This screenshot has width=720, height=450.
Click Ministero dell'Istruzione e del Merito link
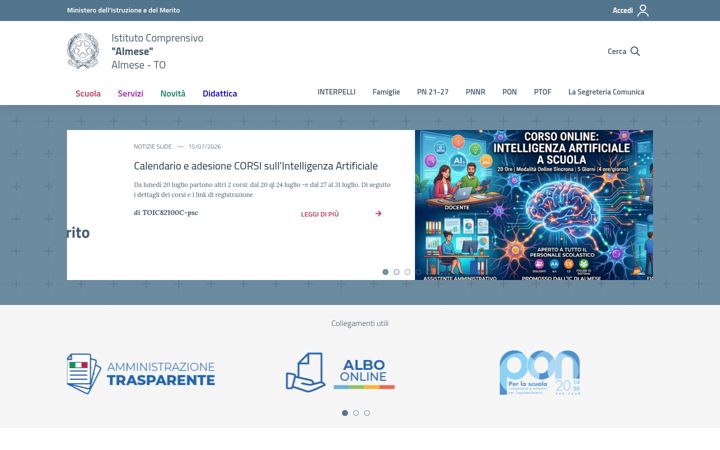[123, 10]
